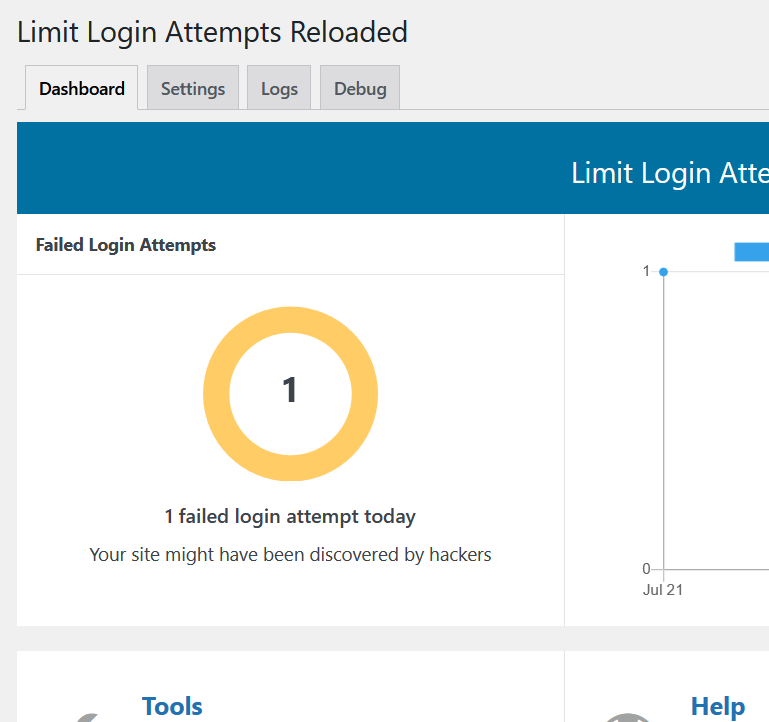This screenshot has width=769, height=722.
Task: Click the 'Jul 21' axis label
Action: click(663, 590)
